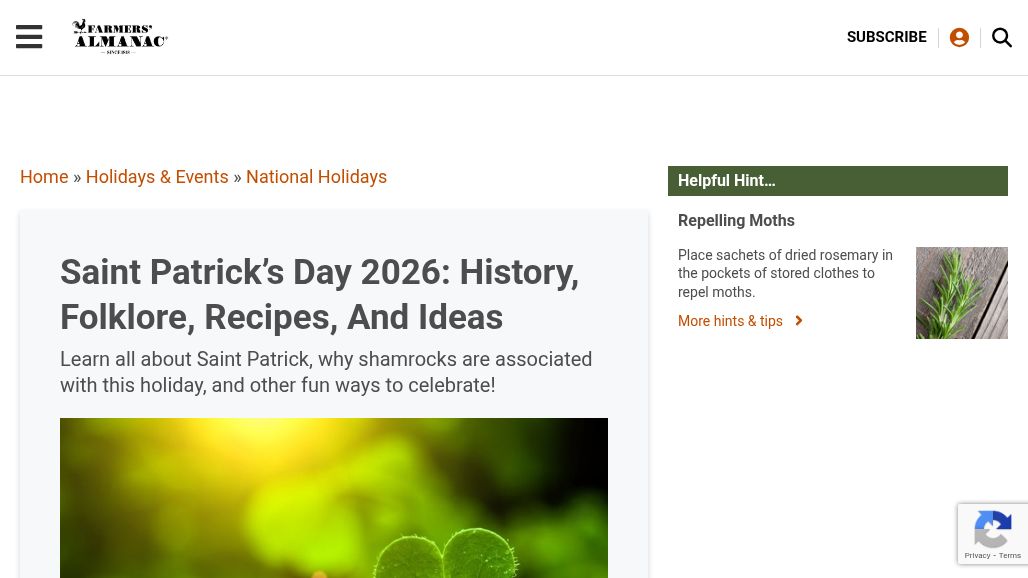Open reCAPTCHA Privacy link
1028x578 pixels.
tap(976, 556)
